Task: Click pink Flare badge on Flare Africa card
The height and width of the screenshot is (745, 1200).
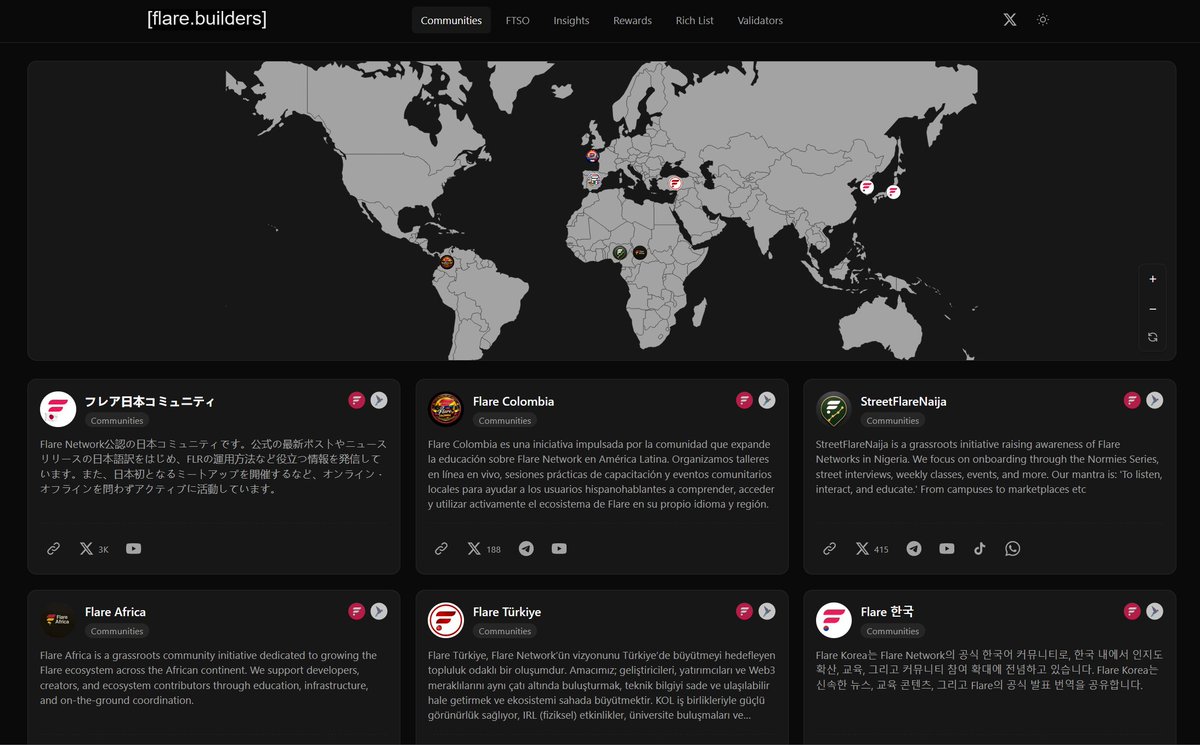Action: (x=357, y=611)
